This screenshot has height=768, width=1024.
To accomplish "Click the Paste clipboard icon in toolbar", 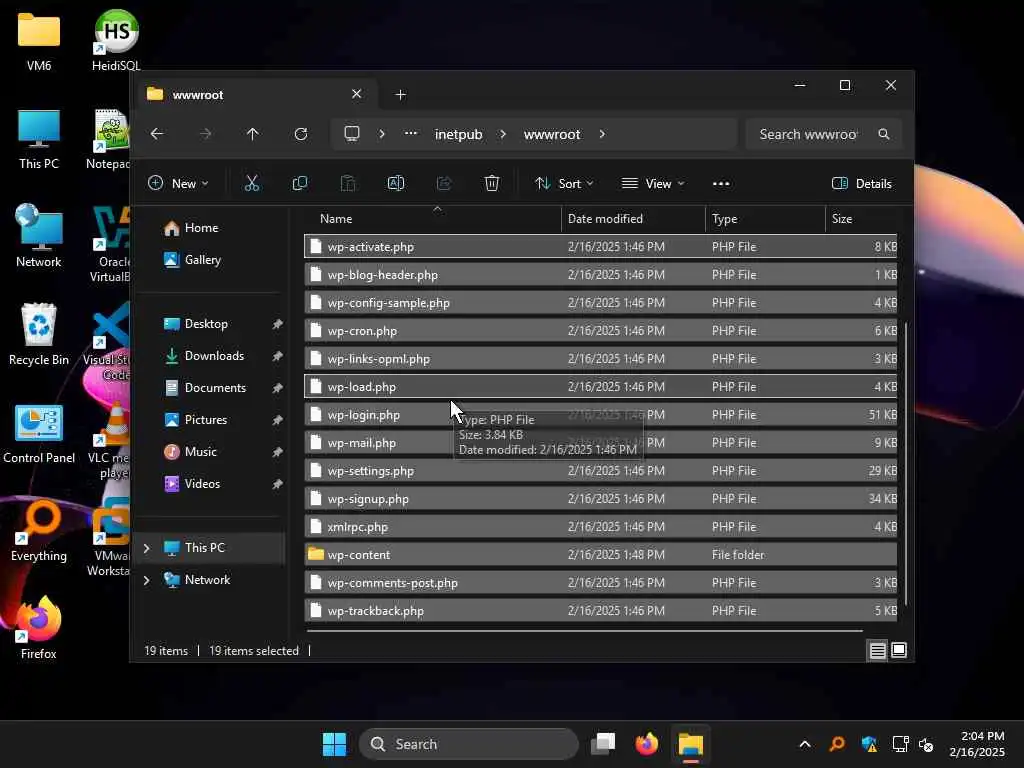I will coord(348,184).
